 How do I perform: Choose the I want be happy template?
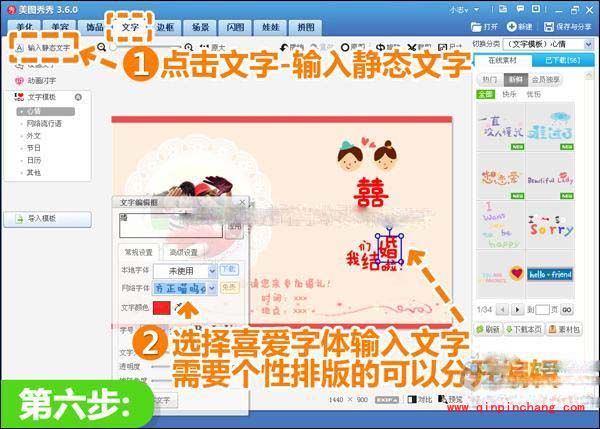501,225
